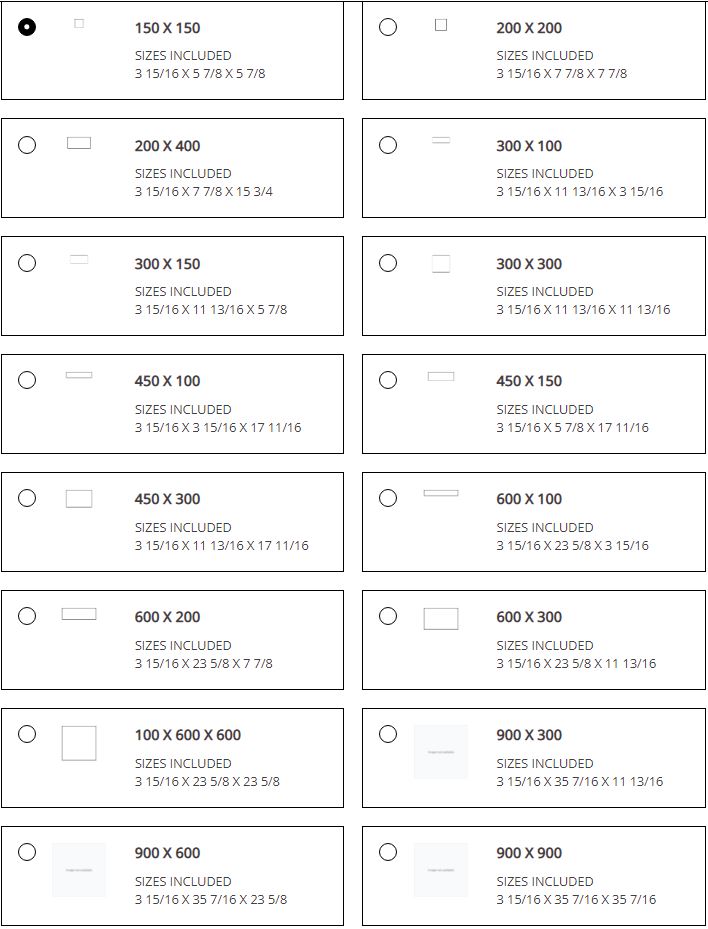Viewport: 708px width, 929px height.
Task: Select the 200 X 200 radio button
Action: pyautogui.click(x=388, y=27)
